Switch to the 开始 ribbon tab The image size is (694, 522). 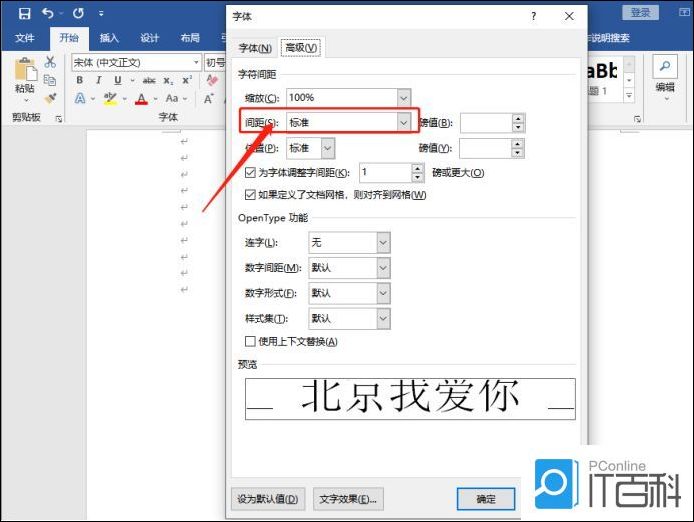click(69, 38)
